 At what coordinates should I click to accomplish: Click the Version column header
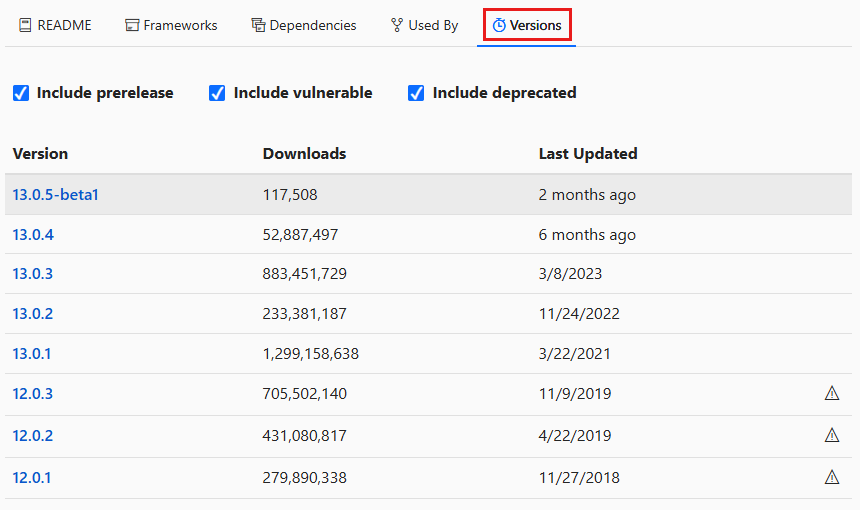click(x=41, y=154)
